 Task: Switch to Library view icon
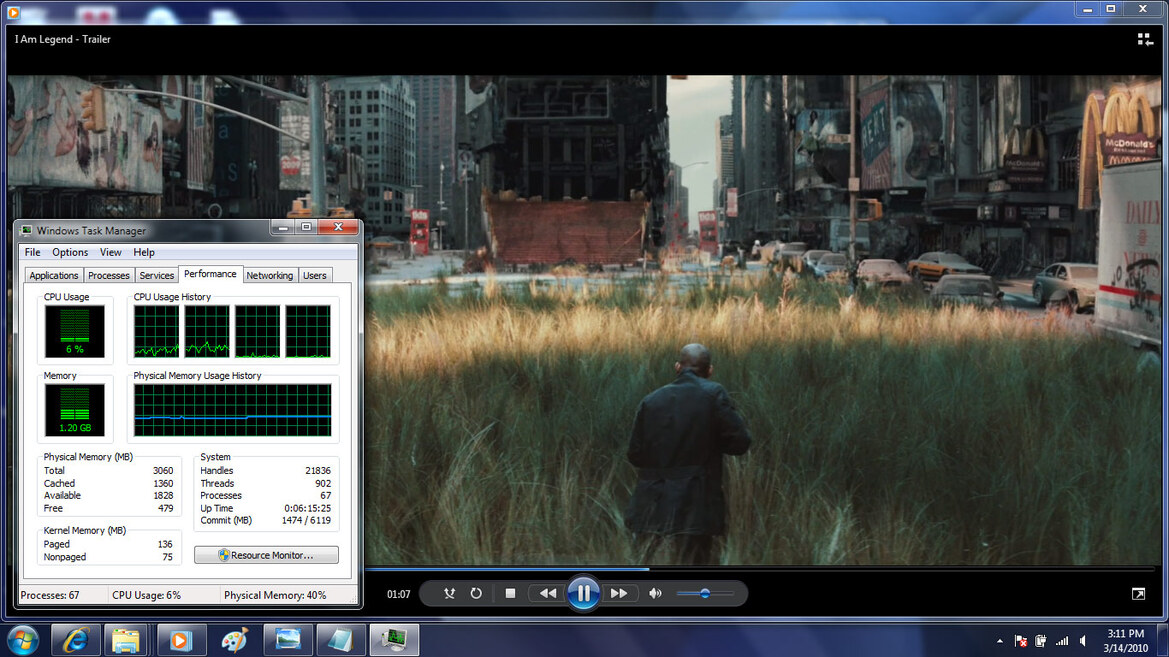click(1145, 40)
